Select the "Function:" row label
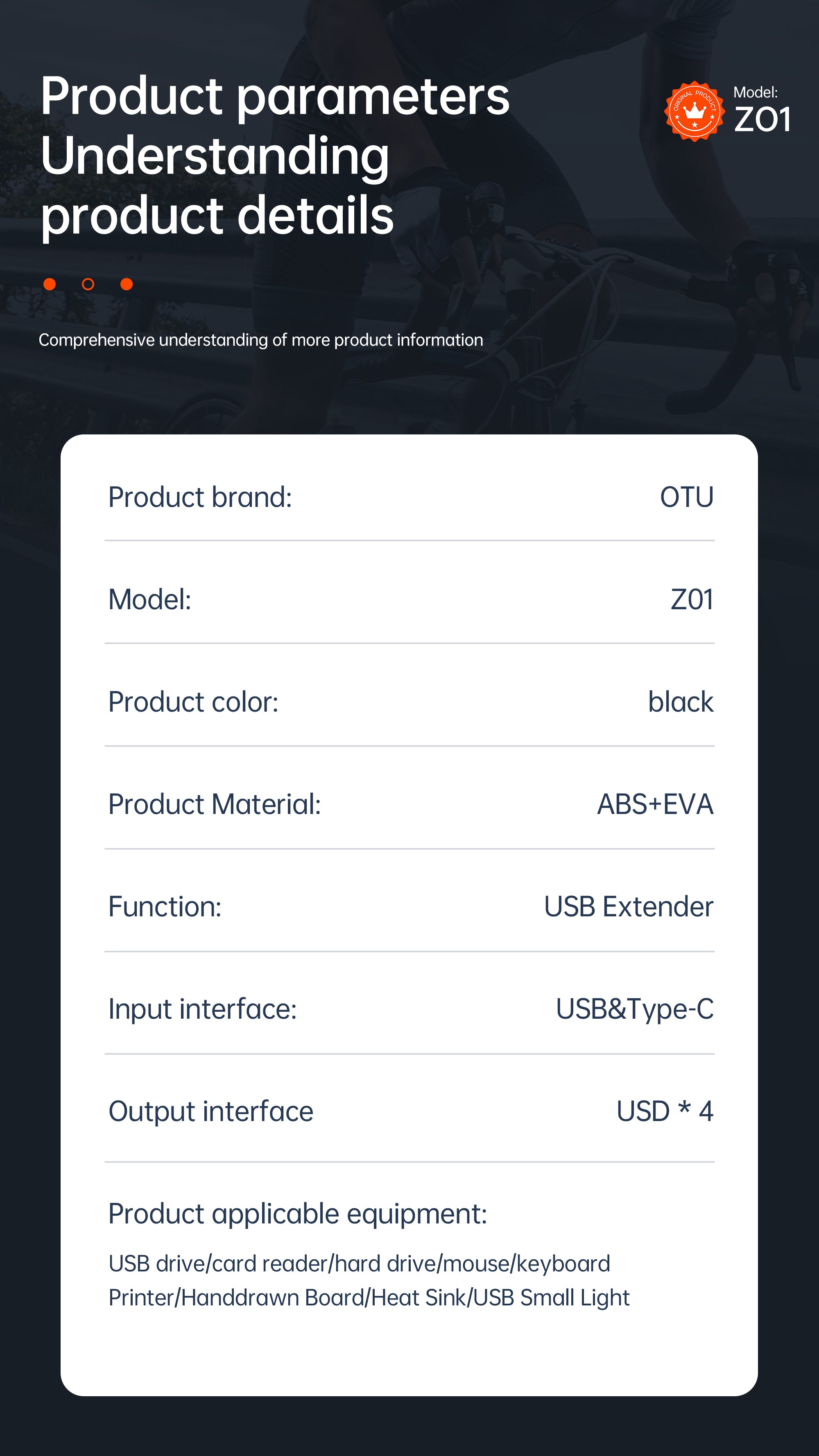Image resolution: width=819 pixels, height=1456 pixels. pyautogui.click(x=165, y=907)
